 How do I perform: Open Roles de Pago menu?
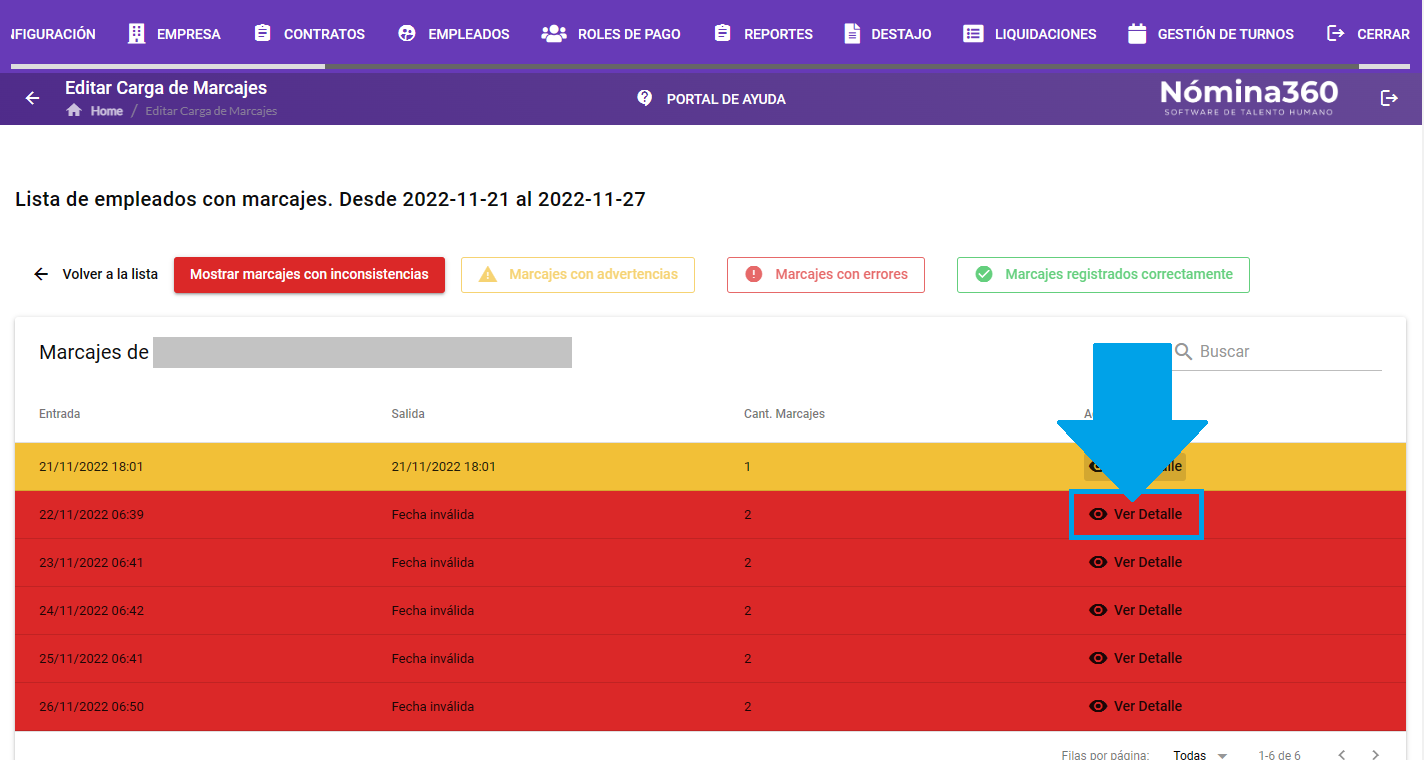(x=611, y=34)
